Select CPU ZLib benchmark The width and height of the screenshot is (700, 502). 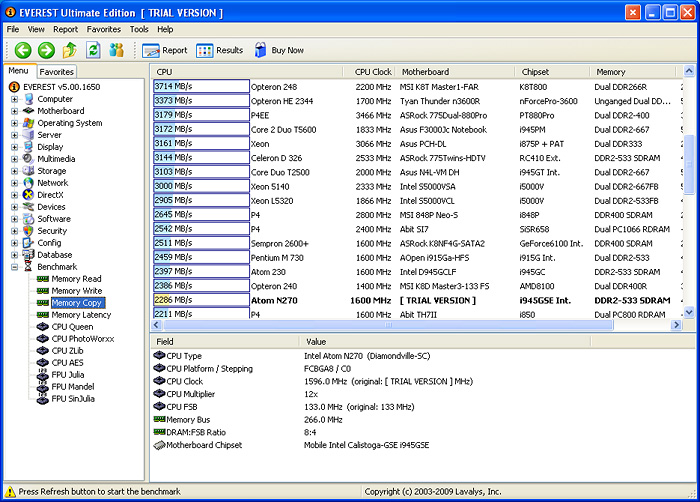tap(67, 351)
